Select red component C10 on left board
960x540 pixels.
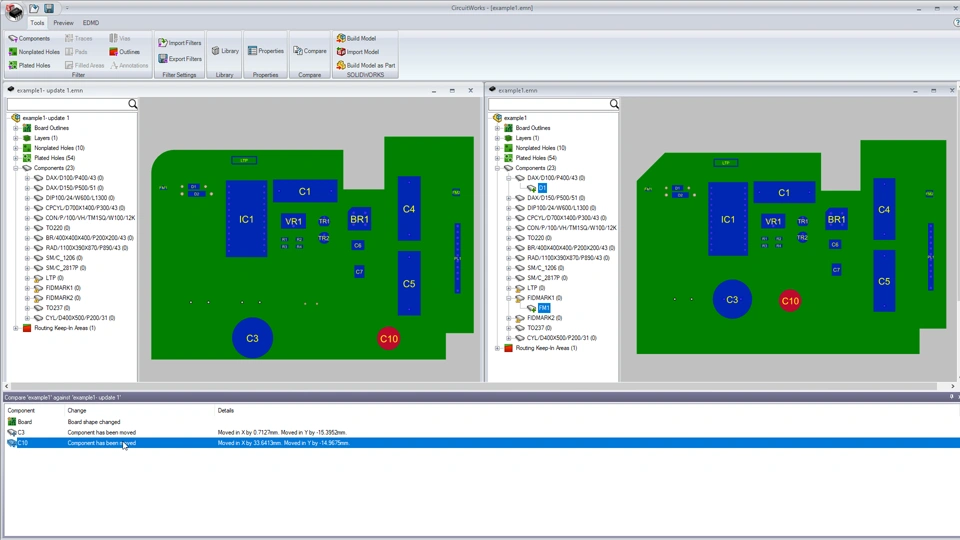[x=389, y=339]
